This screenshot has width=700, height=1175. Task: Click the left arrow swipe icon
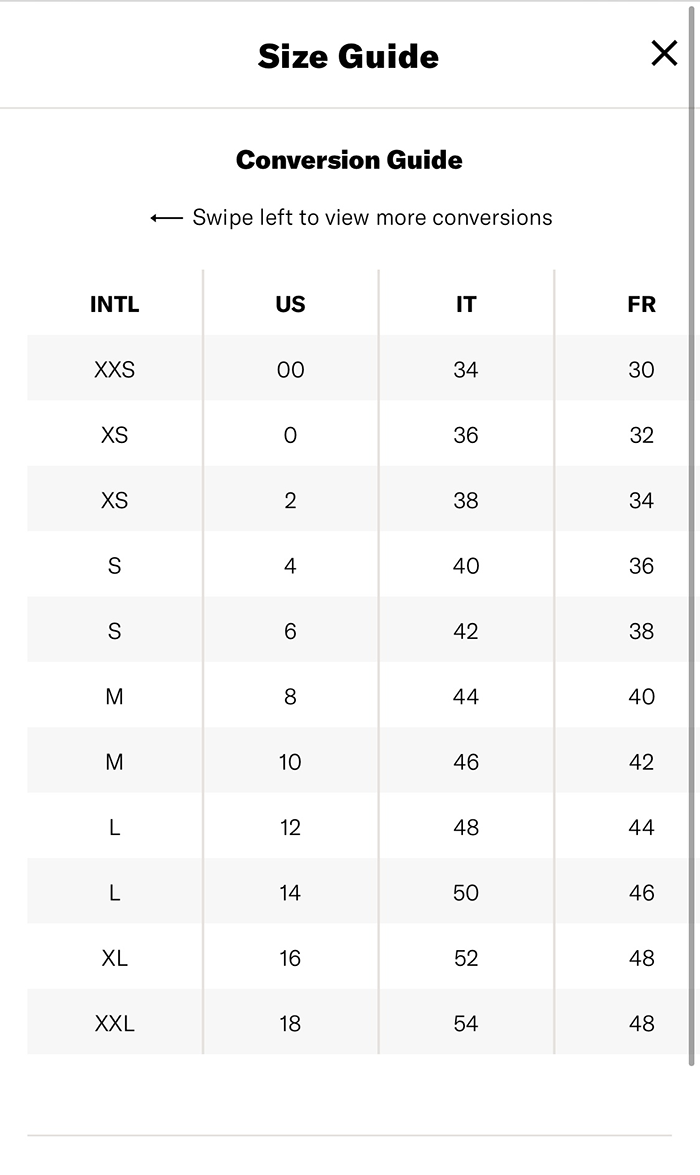click(166, 218)
